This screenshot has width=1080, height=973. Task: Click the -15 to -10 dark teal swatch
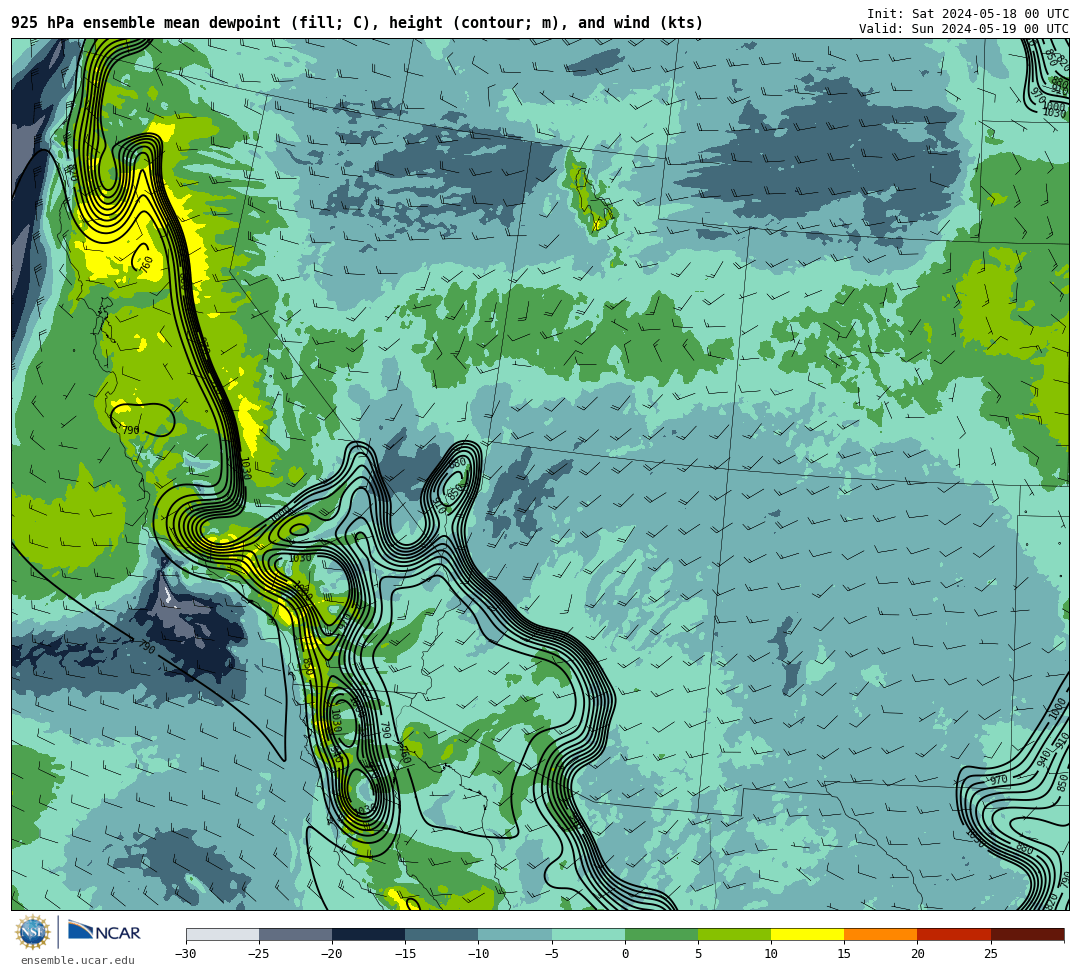click(x=442, y=934)
